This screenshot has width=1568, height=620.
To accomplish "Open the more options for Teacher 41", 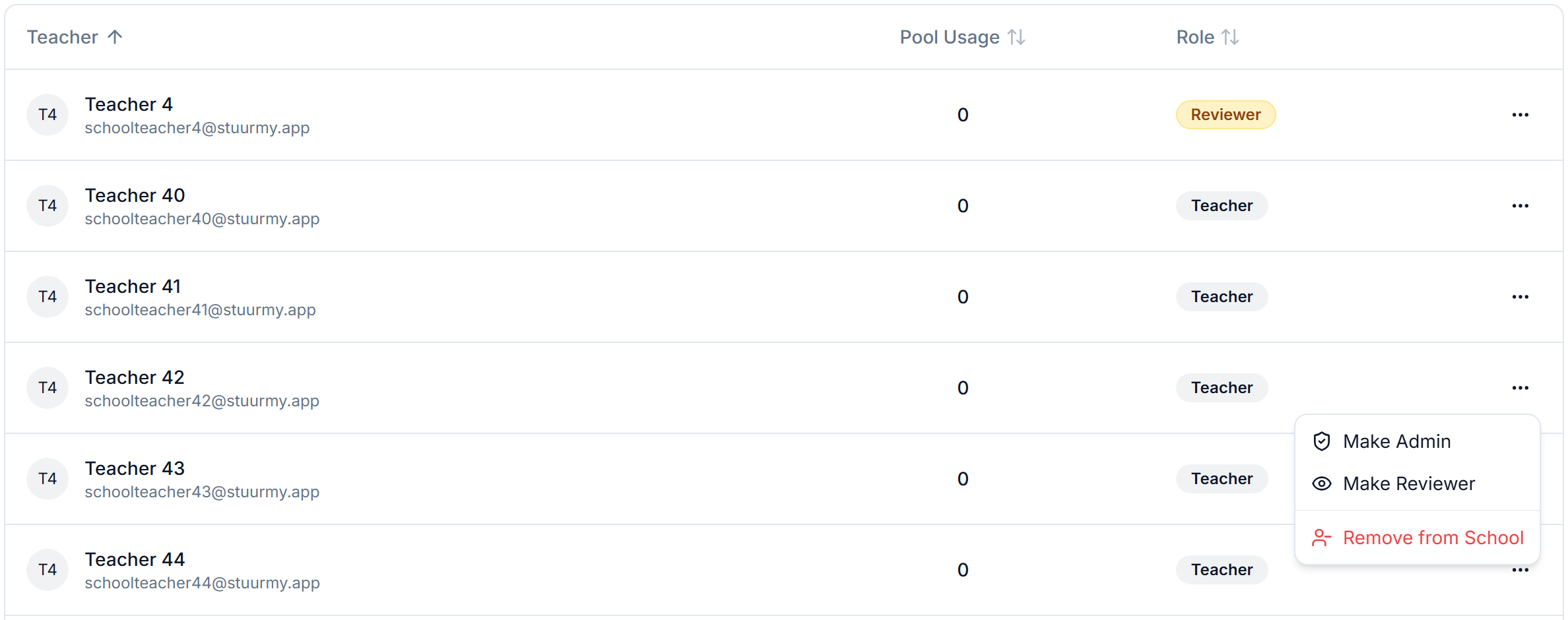I will click(x=1520, y=297).
